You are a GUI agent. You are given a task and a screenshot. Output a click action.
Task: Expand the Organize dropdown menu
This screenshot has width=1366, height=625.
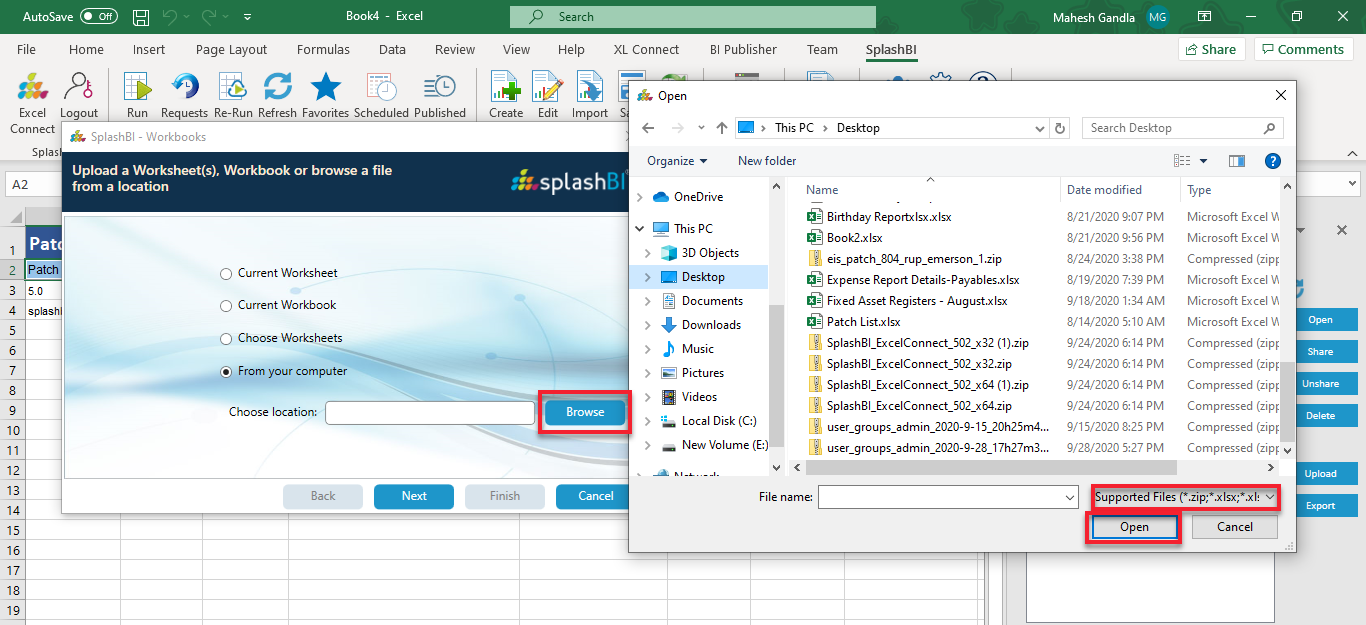tap(677, 161)
